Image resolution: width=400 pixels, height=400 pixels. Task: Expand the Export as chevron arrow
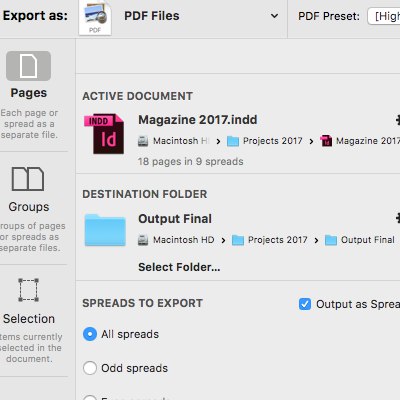coord(274,16)
